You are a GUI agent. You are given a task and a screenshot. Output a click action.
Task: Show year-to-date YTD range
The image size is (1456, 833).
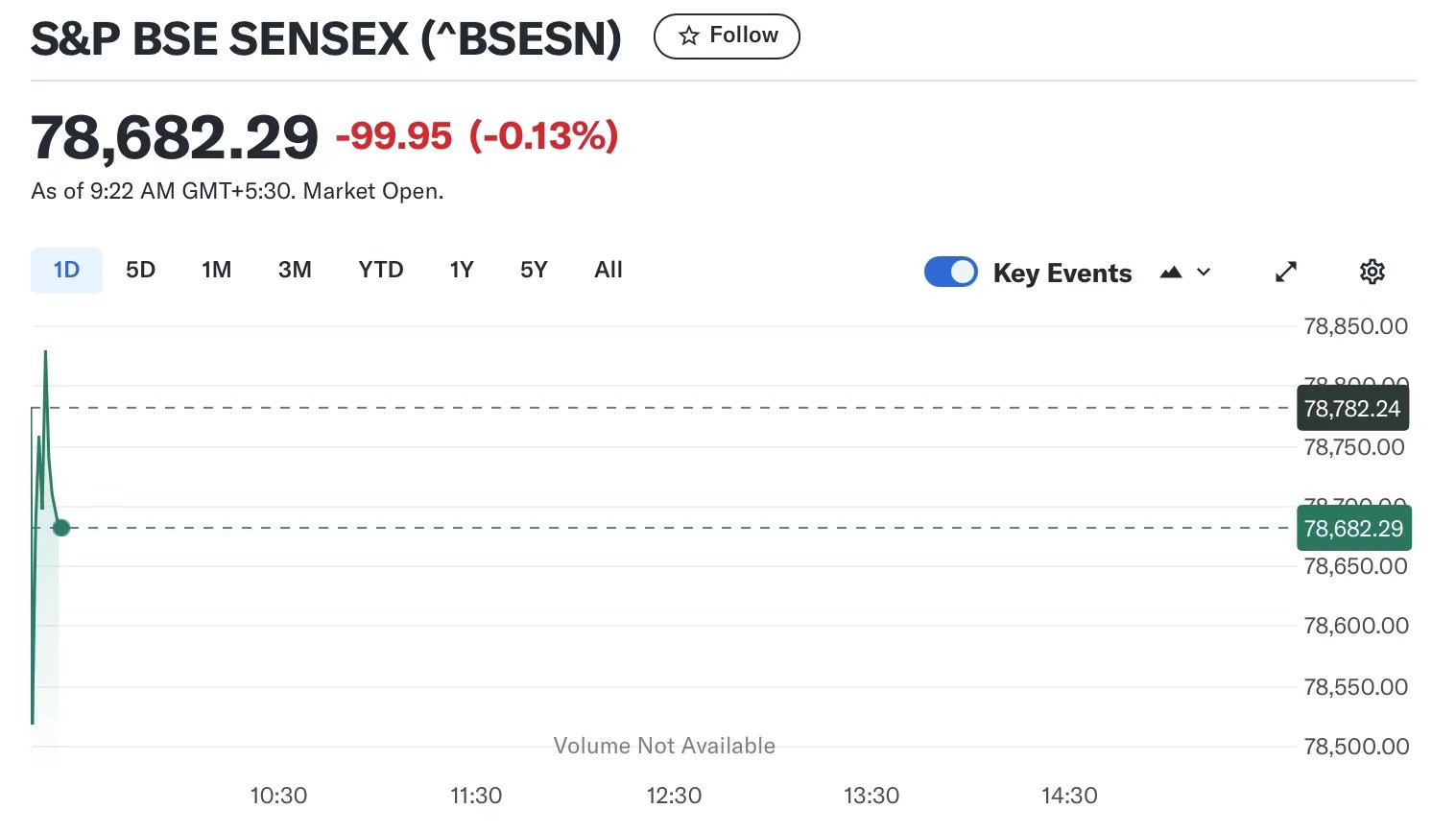coord(381,270)
